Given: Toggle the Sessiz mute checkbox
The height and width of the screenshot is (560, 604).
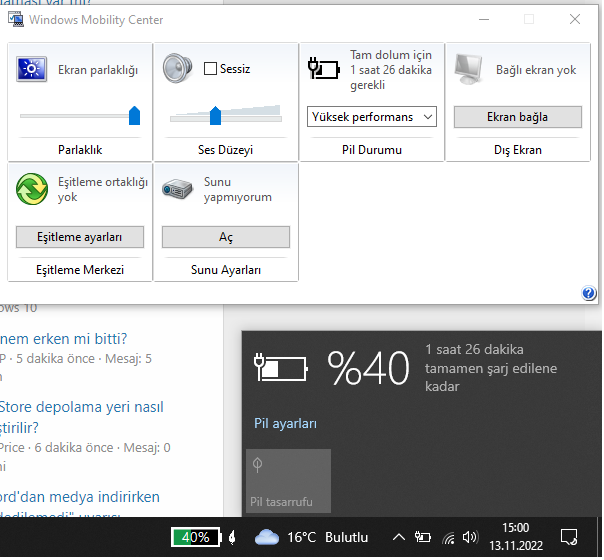Looking at the screenshot, I should (x=211, y=69).
